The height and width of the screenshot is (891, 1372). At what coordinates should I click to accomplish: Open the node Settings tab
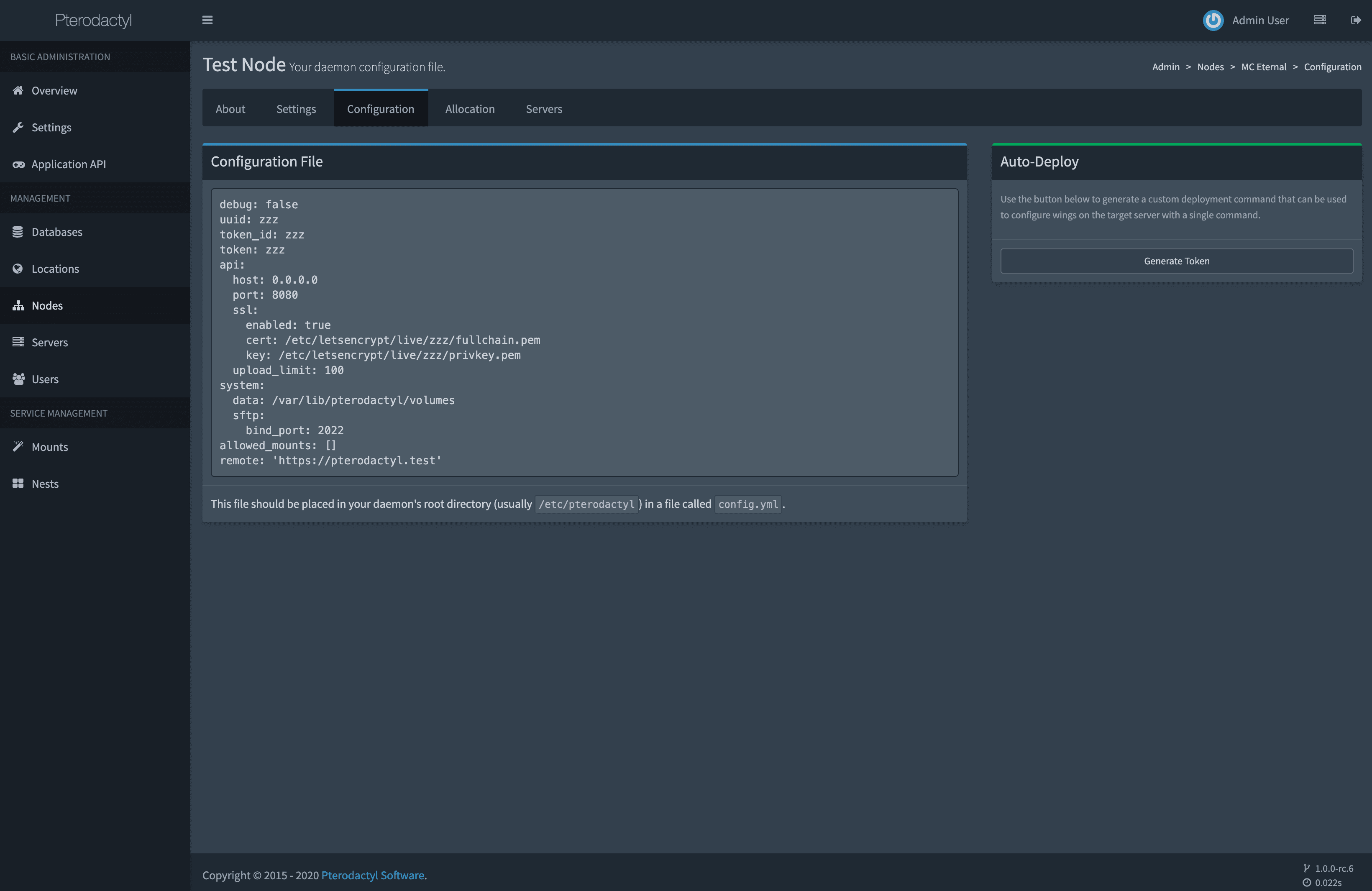(296, 108)
